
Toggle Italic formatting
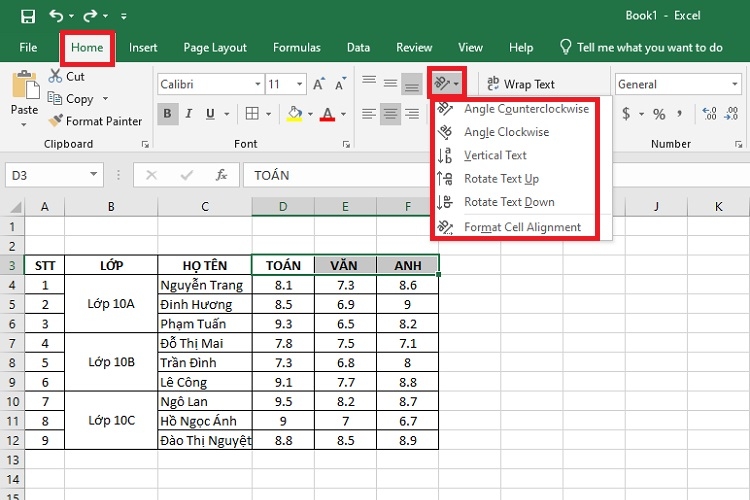pos(189,114)
